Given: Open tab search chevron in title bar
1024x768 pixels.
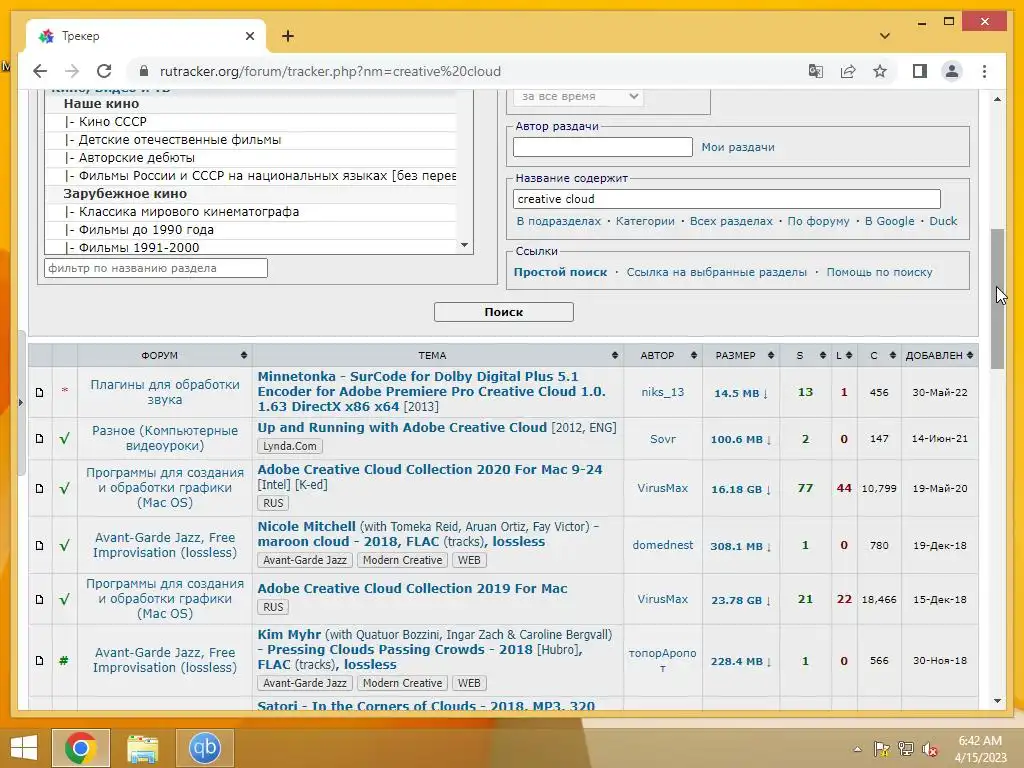Looking at the screenshot, I should pyautogui.click(x=884, y=36).
